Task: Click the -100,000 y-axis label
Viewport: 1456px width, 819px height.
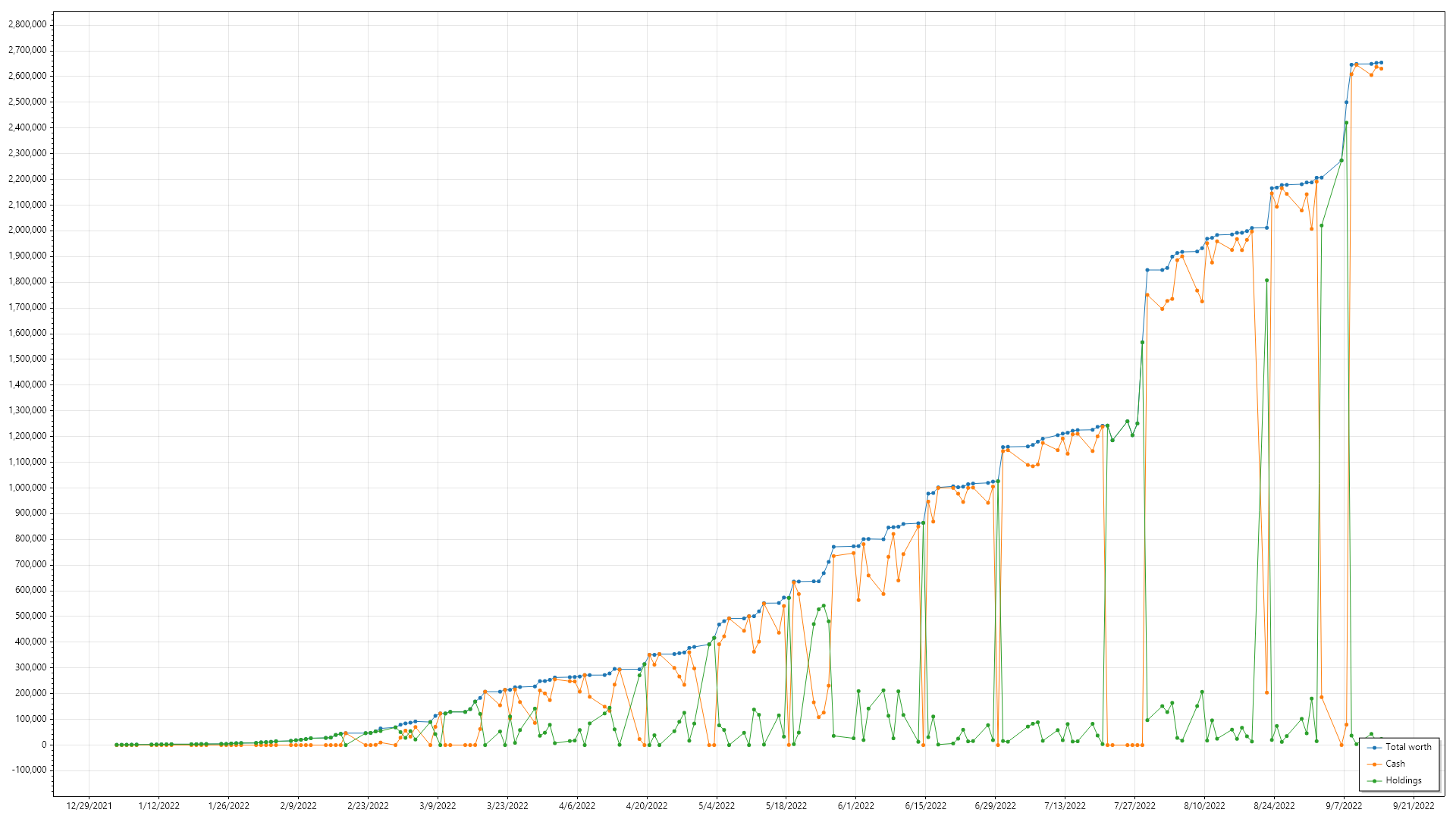Action: click(x=29, y=770)
